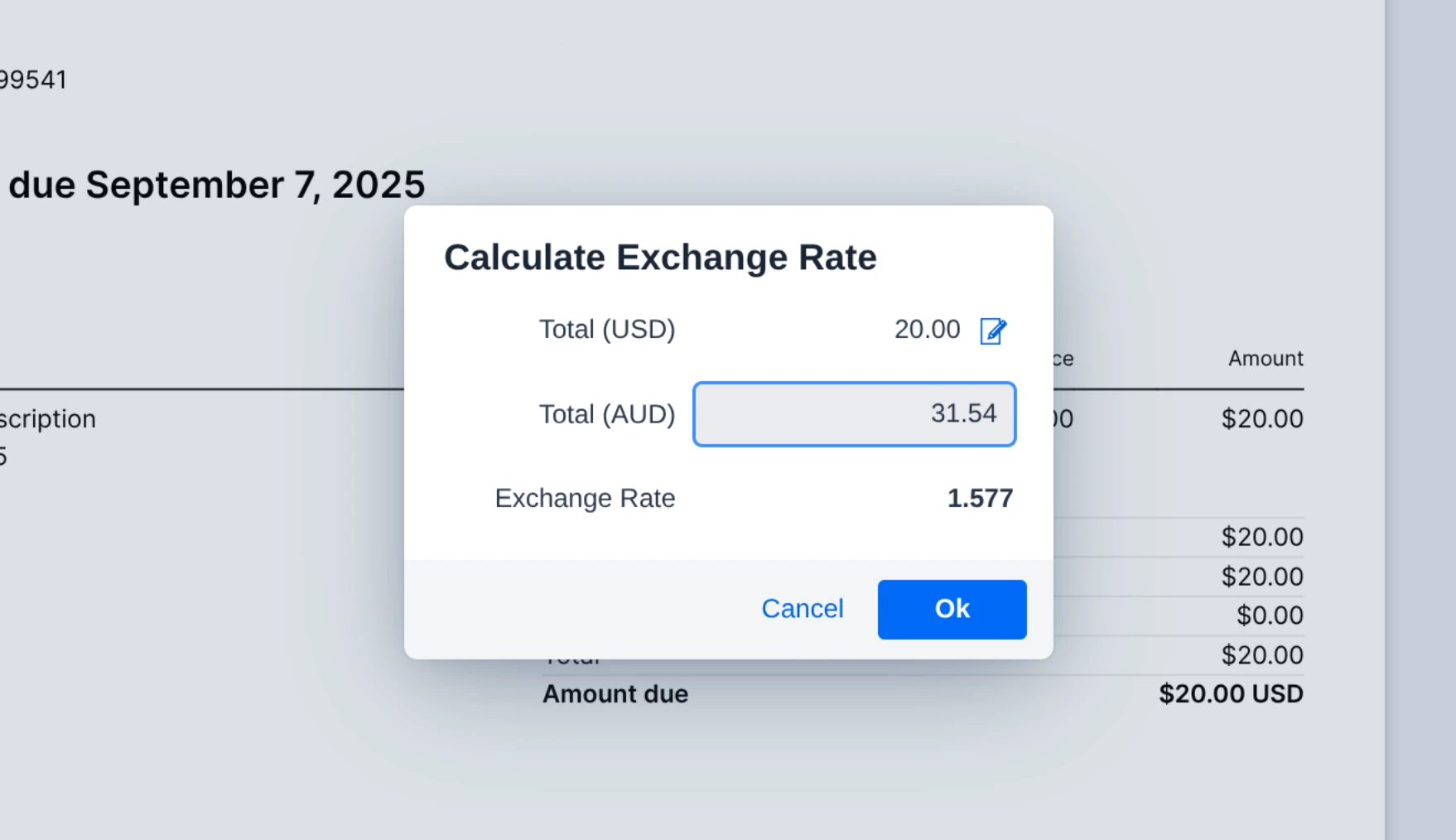The width and height of the screenshot is (1456, 840).
Task: Click the Total (USD) label
Action: [x=607, y=330]
